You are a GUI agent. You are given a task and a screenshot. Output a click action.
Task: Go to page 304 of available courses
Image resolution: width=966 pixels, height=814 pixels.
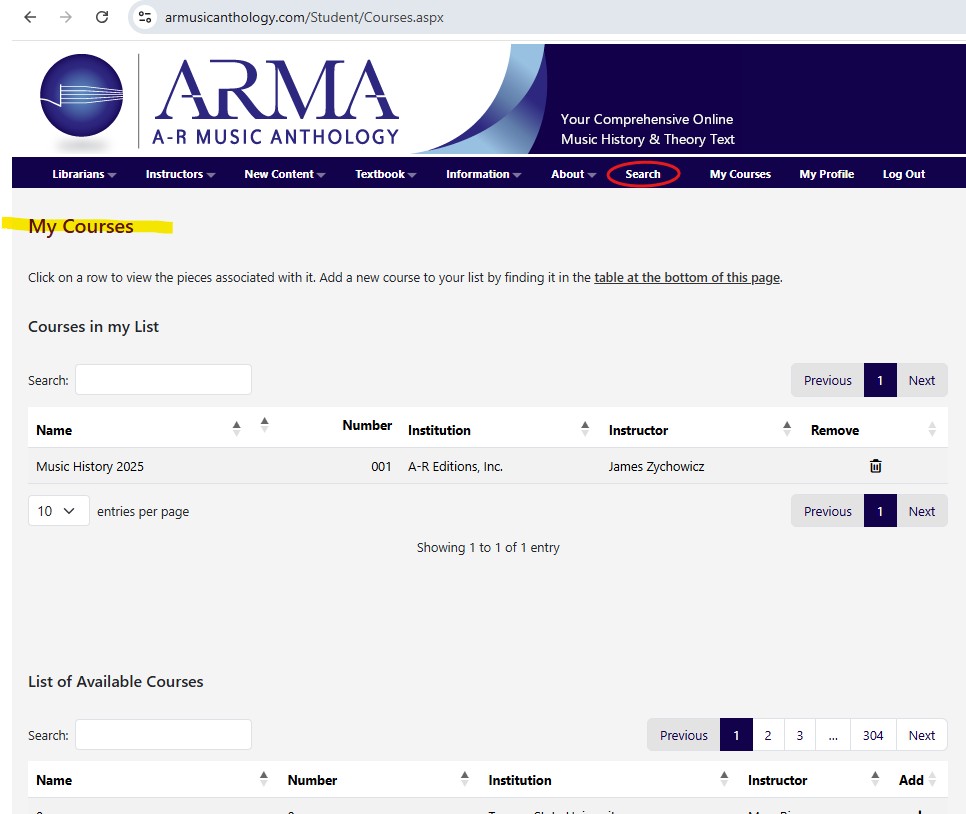pos(873,735)
